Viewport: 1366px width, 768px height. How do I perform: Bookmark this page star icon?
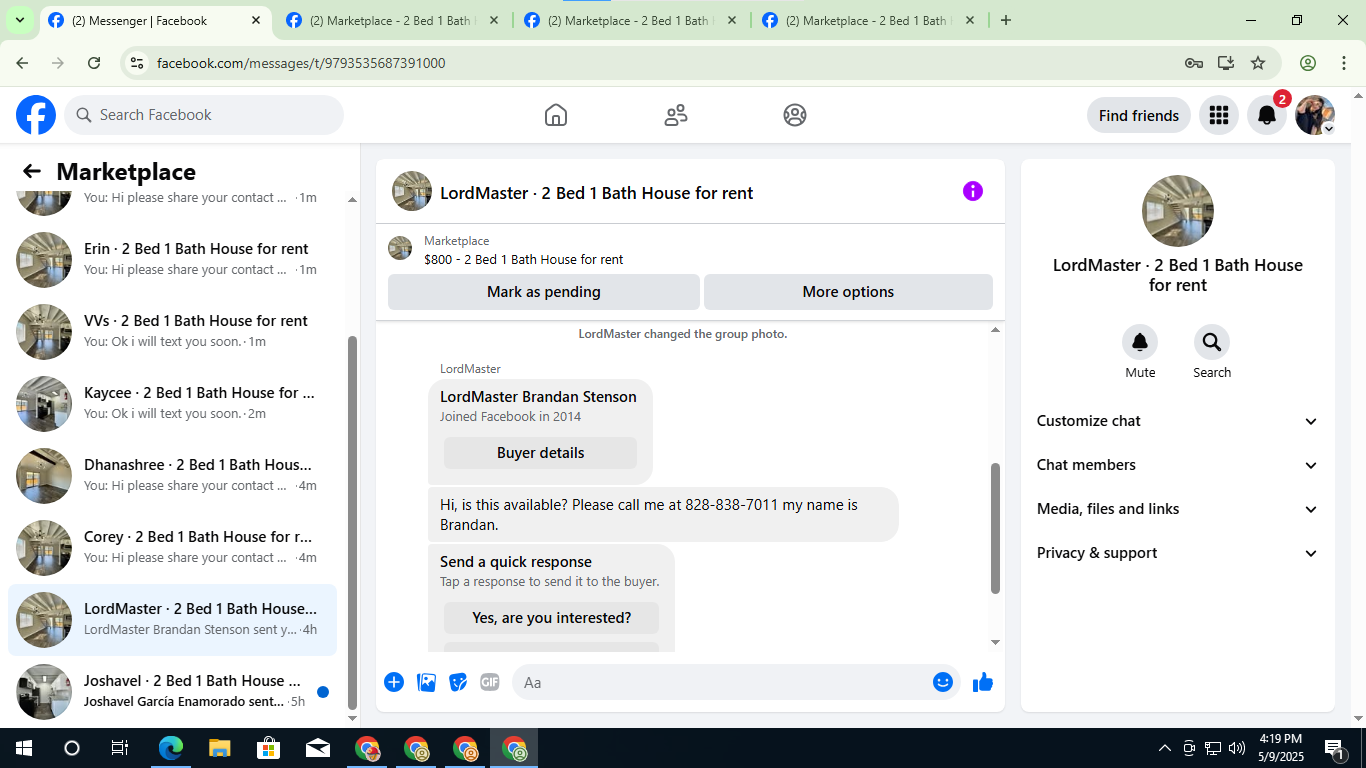1258,63
